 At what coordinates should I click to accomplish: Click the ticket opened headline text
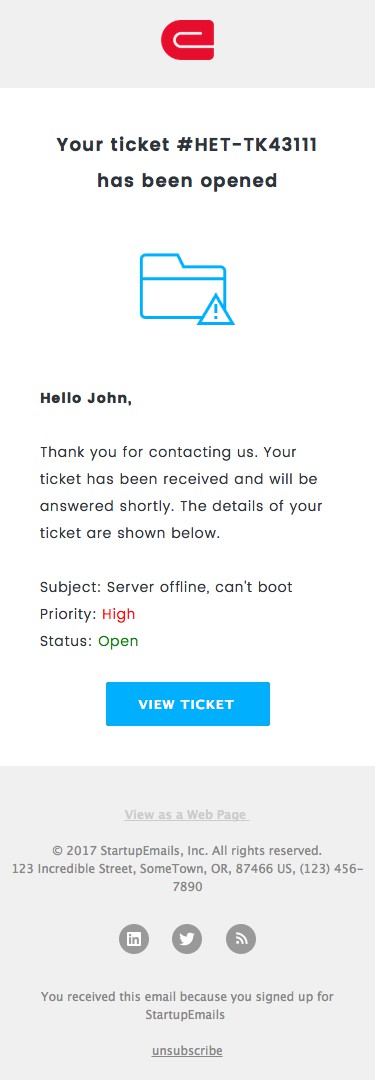click(187, 163)
